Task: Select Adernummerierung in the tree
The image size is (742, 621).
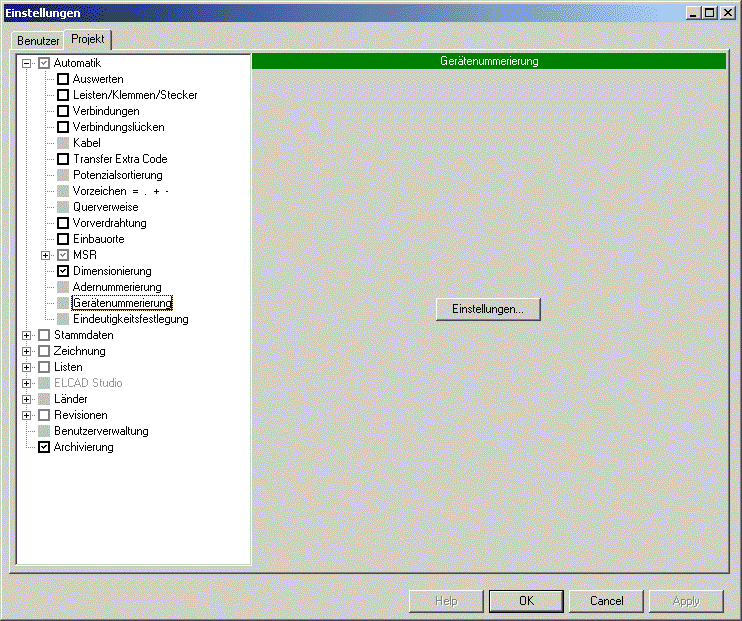Action: click(x=117, y=287)
